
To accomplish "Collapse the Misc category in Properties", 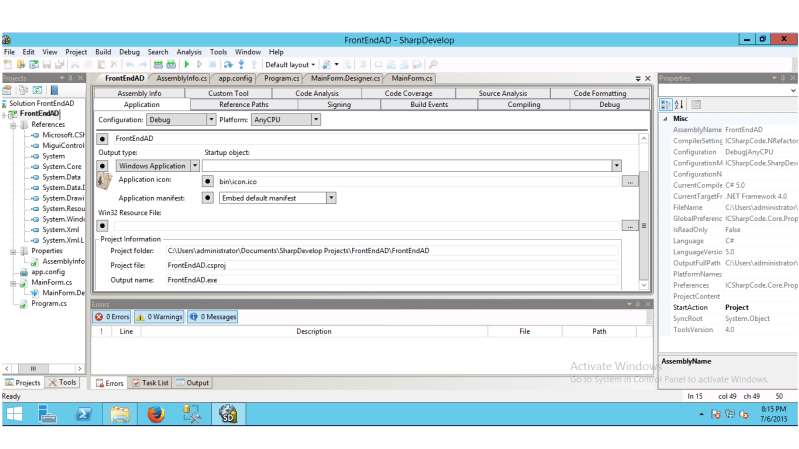I will tap(665, 119).
